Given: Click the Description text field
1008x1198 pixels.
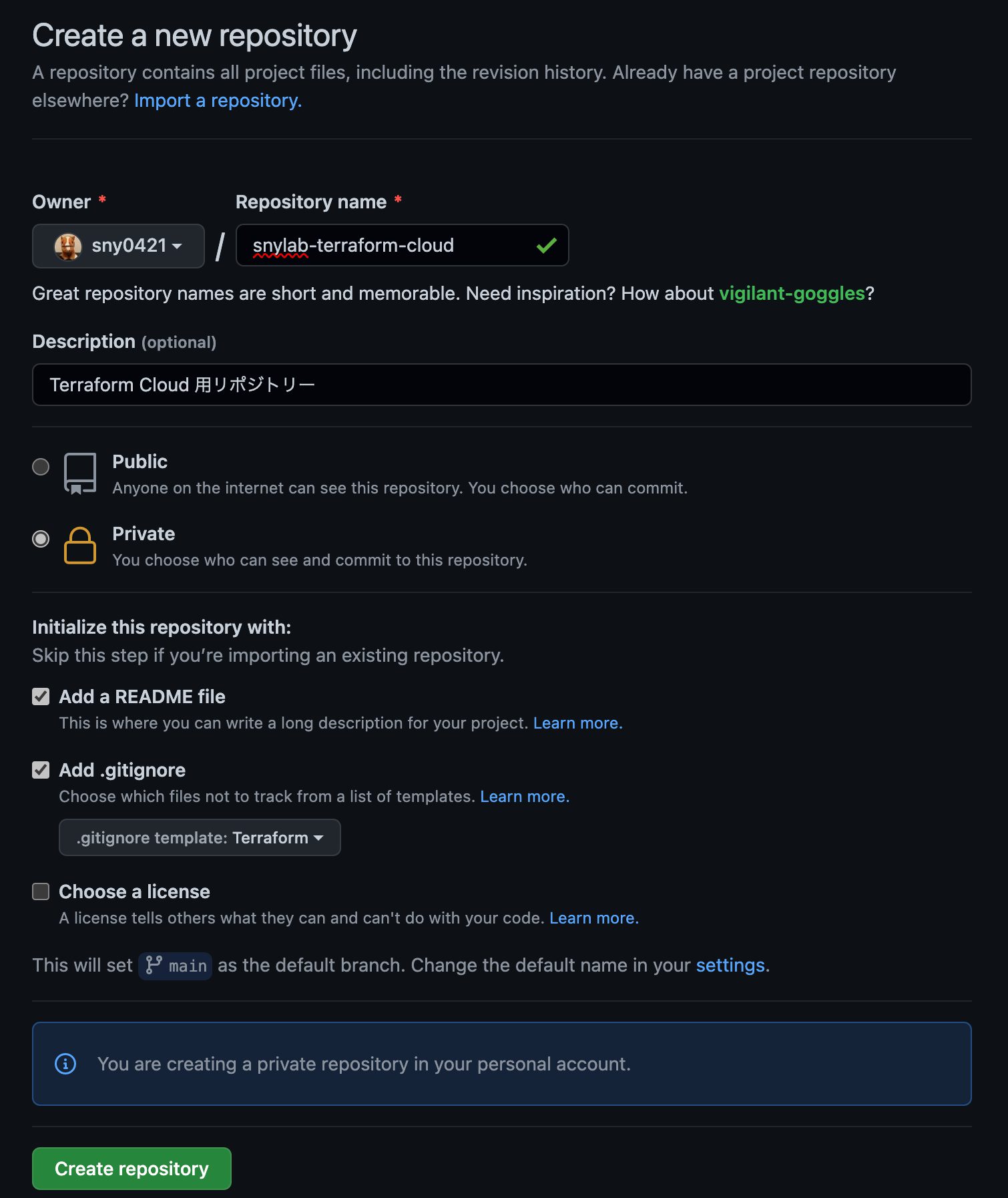Looking at the screenshot, I should [501, 385].
